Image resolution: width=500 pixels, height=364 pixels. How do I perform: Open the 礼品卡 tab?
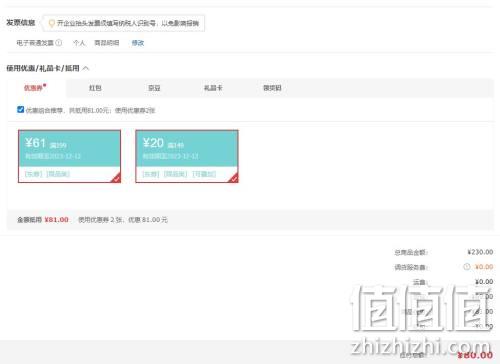click(213, 88)
